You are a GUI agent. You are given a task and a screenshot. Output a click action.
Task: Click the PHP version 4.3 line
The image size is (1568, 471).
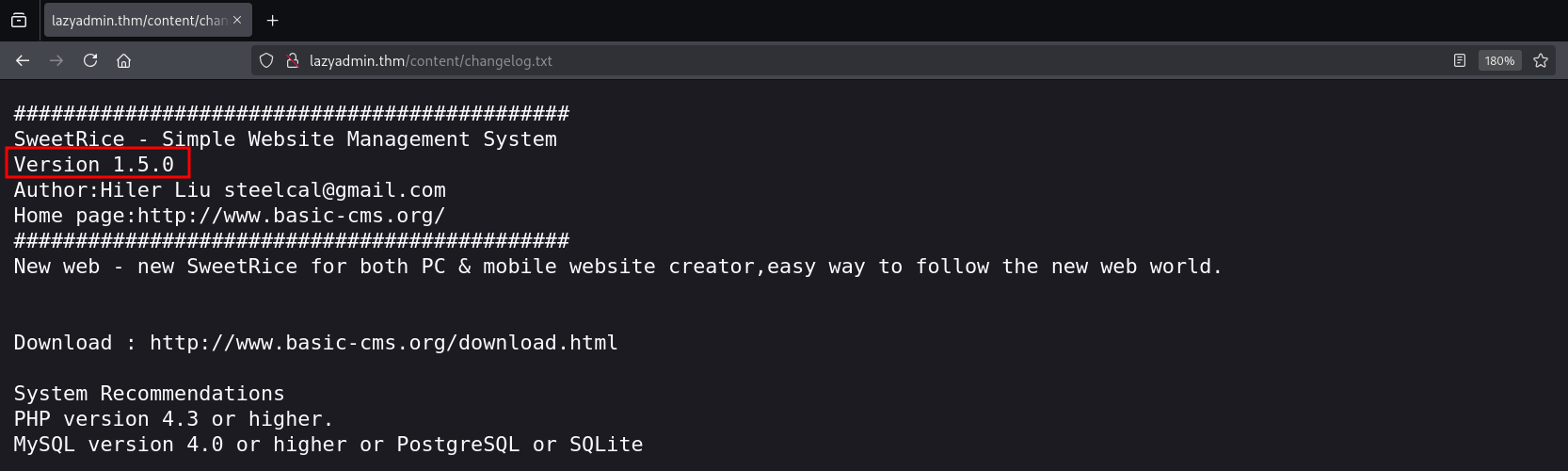[173, 418]
